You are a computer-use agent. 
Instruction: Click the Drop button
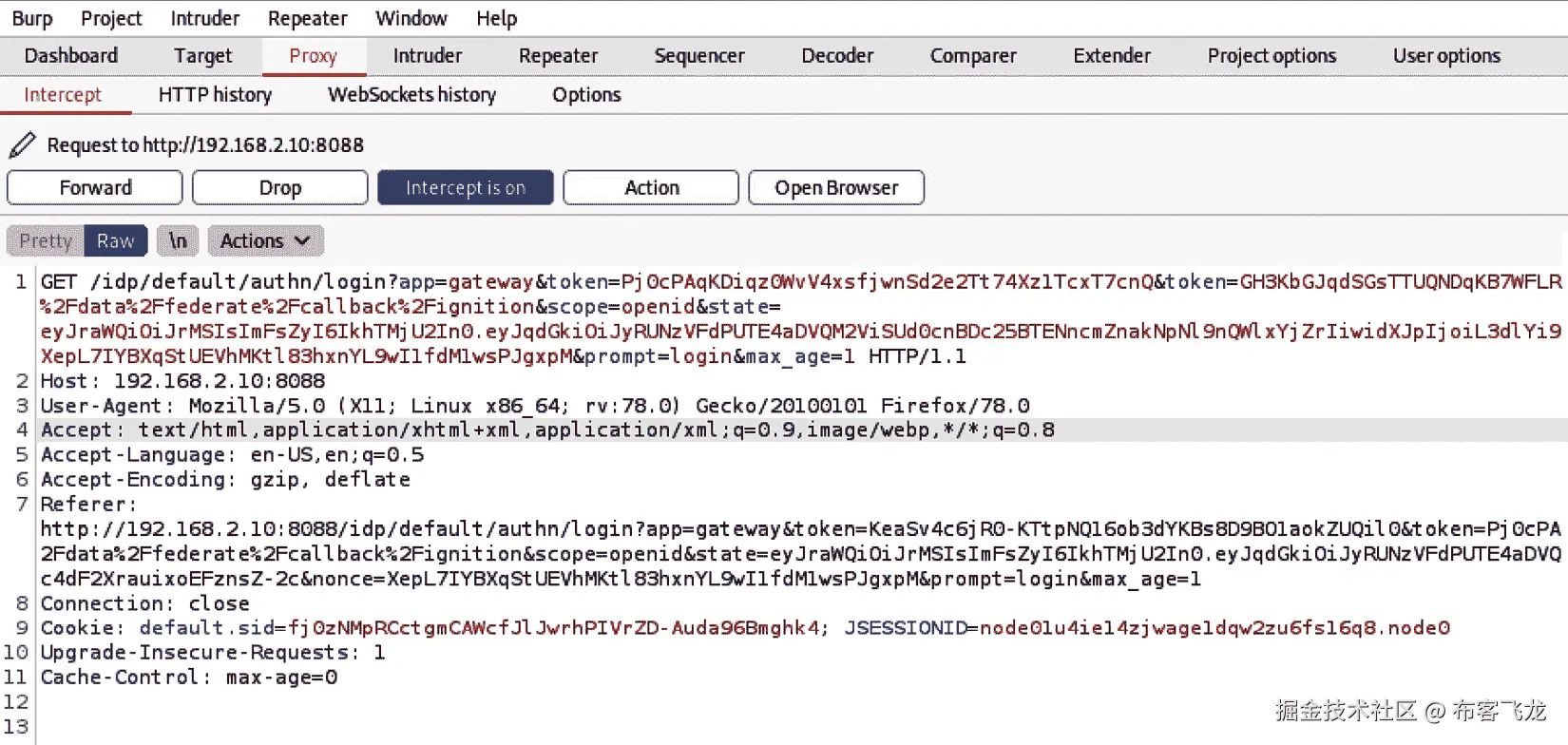coord(280,187)
